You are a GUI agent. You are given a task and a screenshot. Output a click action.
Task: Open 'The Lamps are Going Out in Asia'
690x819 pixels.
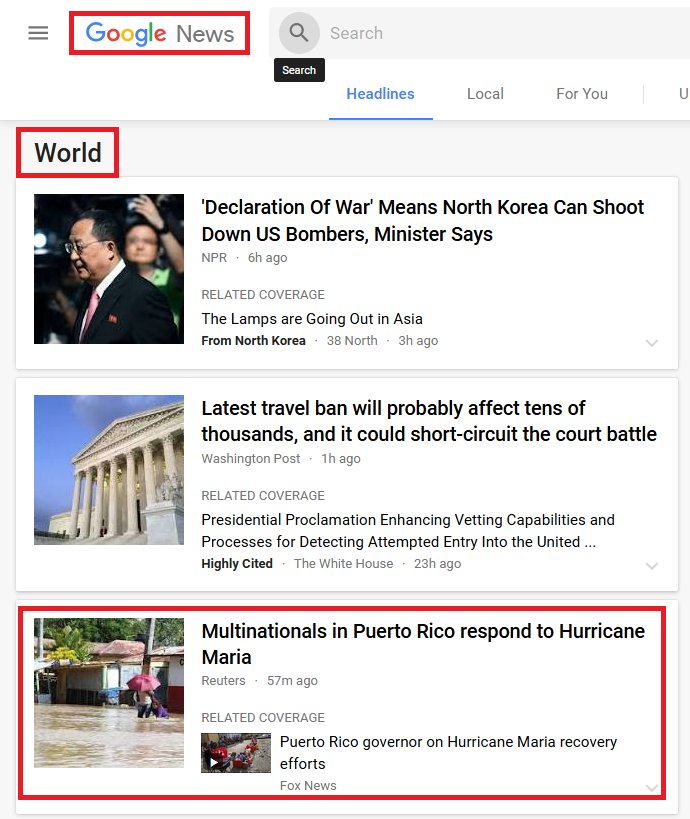(312, 319)
